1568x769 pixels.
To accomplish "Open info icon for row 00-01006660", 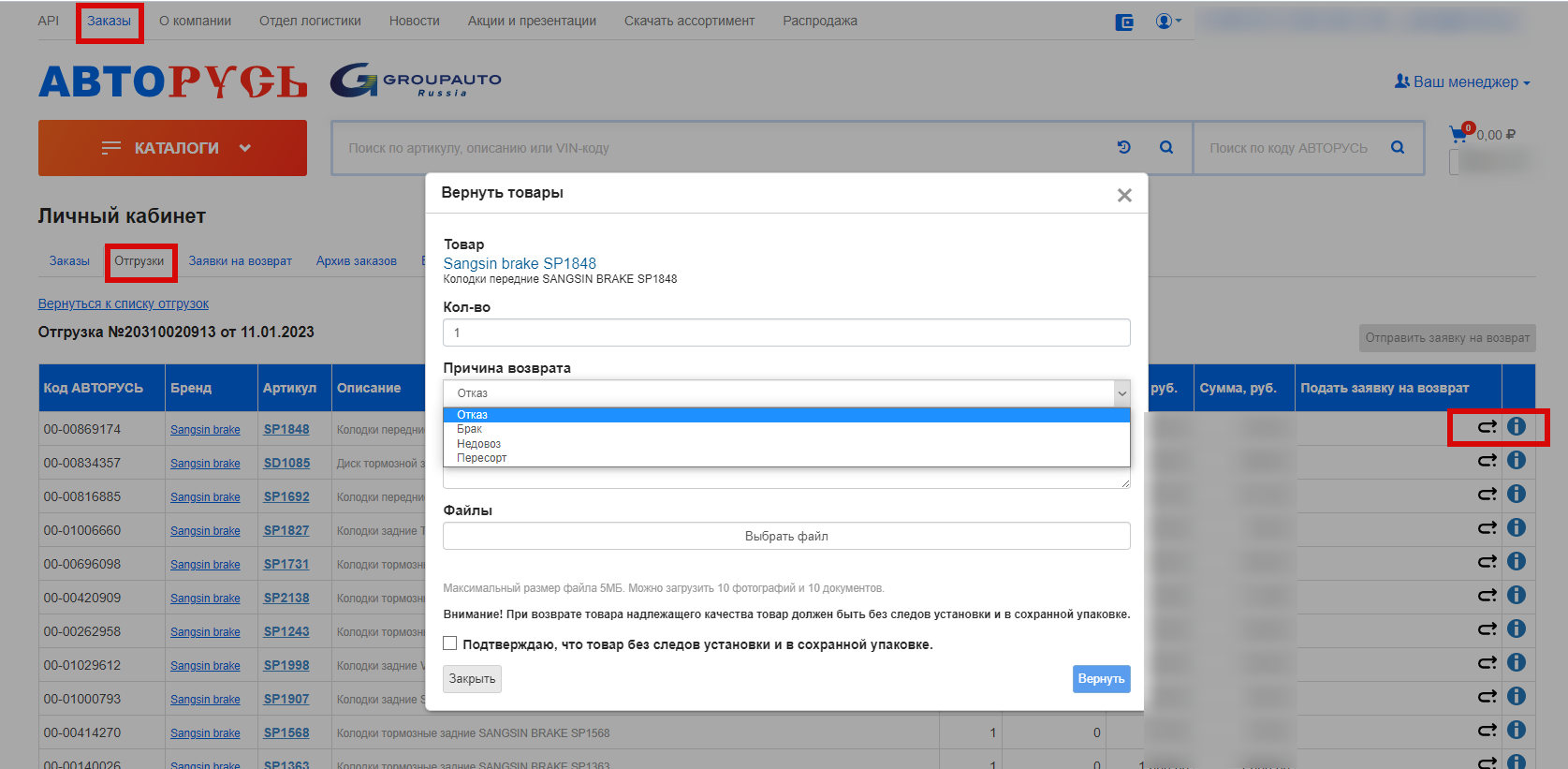I will [x=1517, y=527].
